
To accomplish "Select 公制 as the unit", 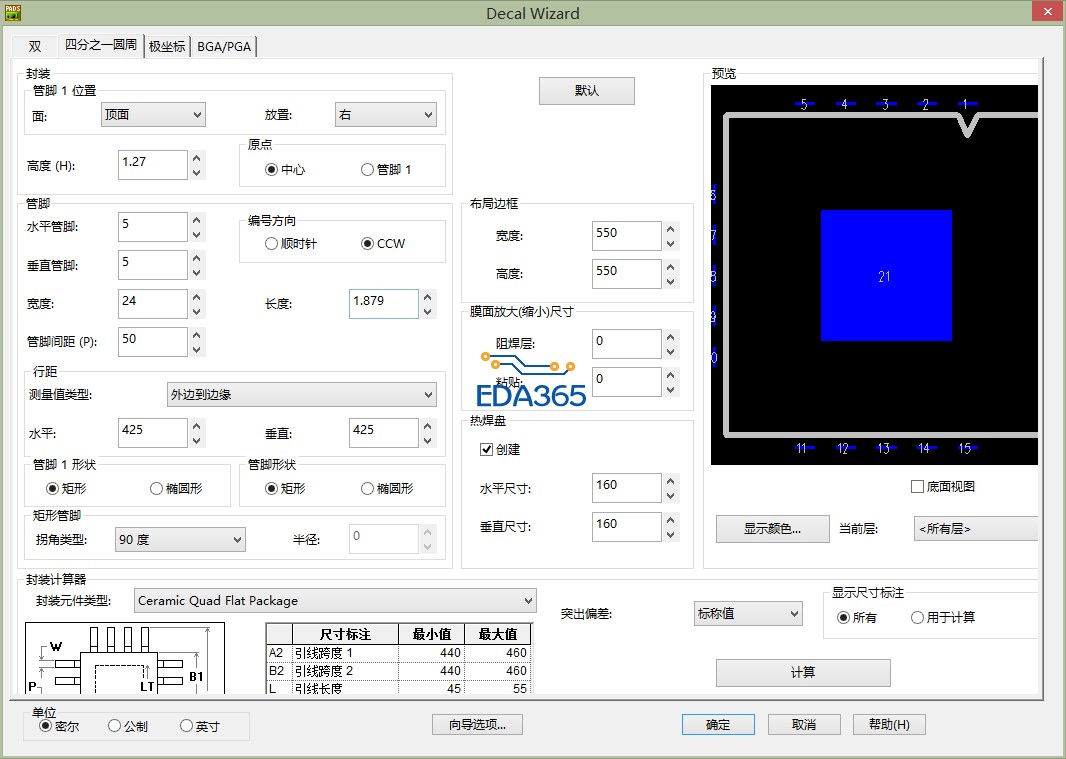I will (x=114, y=726).
